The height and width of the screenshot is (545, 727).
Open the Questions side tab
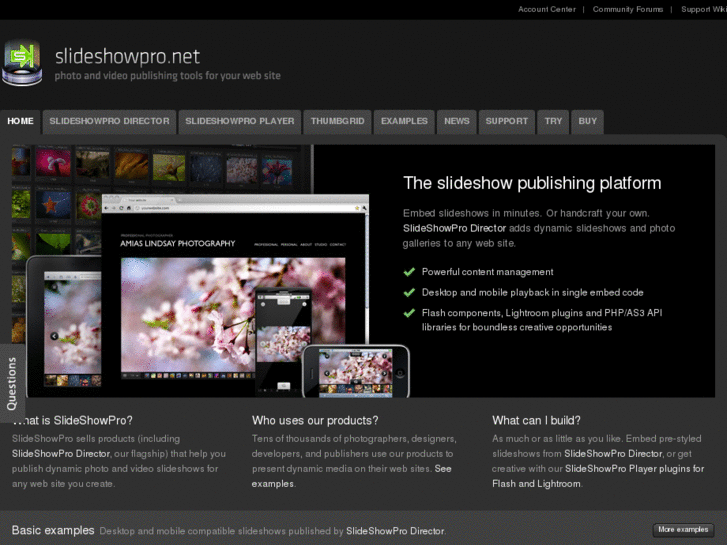(12, 383)
